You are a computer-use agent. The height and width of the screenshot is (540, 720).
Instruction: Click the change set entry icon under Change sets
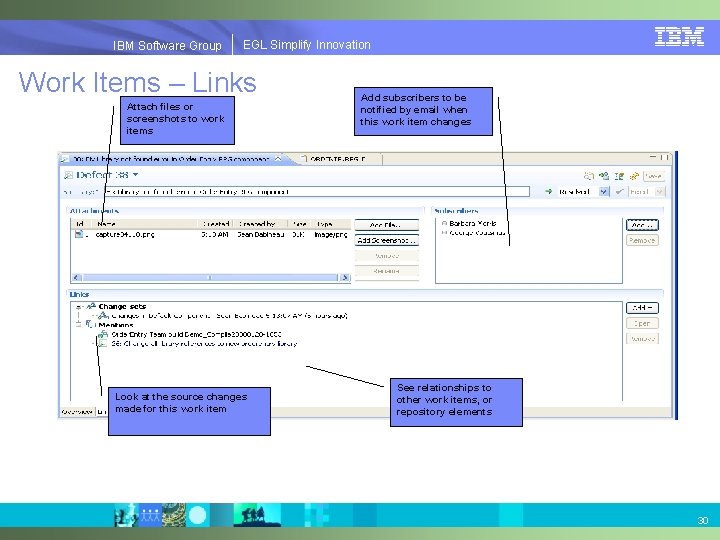[x=103, y=315]
